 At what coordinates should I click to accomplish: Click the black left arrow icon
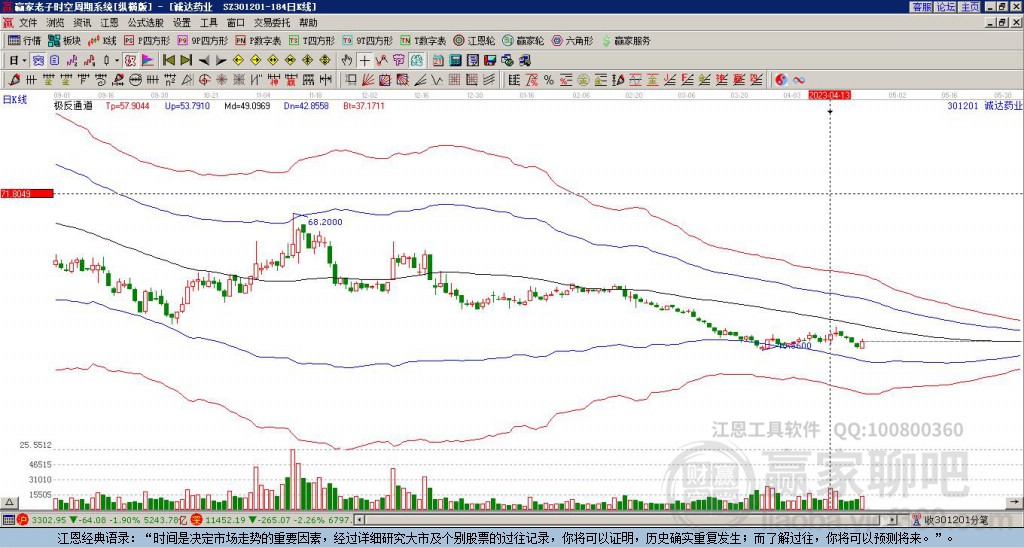[x=204, y=61]
